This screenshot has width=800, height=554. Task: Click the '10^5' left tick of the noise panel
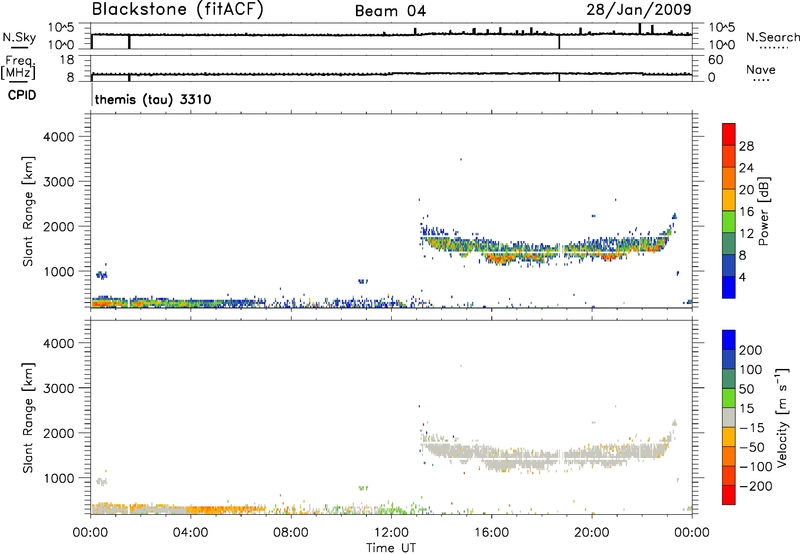61,28
